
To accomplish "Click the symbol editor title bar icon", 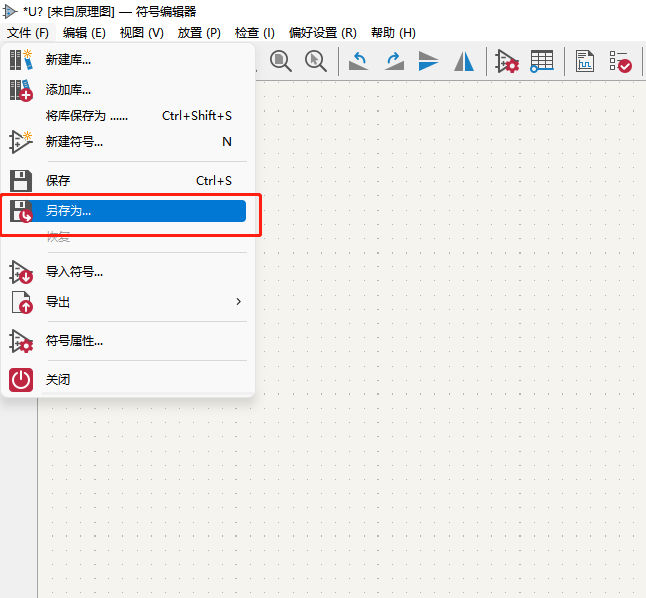I will [x=10, y=12].
